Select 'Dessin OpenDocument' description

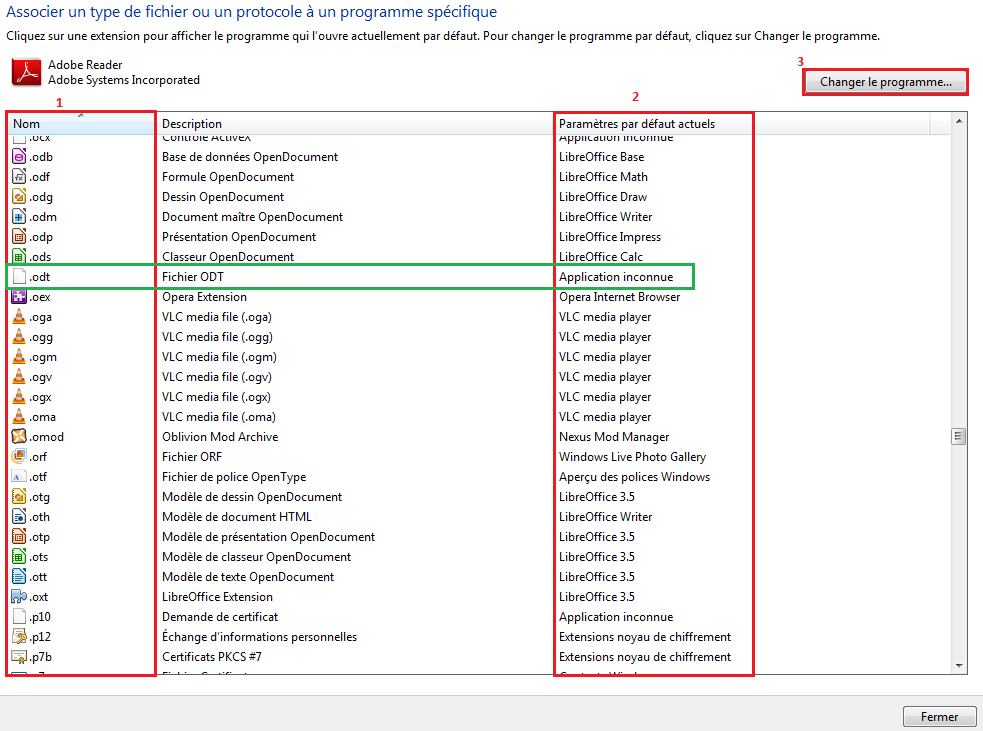223,197
